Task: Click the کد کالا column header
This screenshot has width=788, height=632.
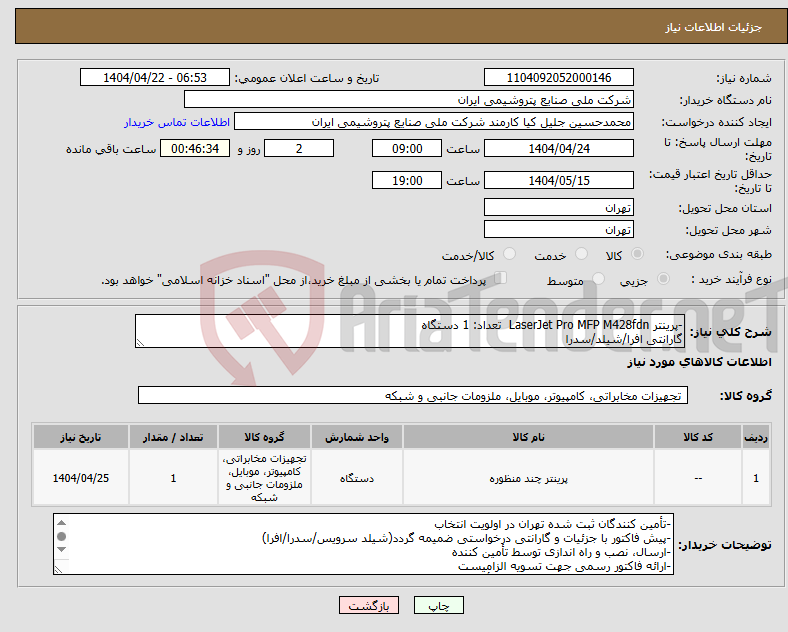Action: click(698, 437)
